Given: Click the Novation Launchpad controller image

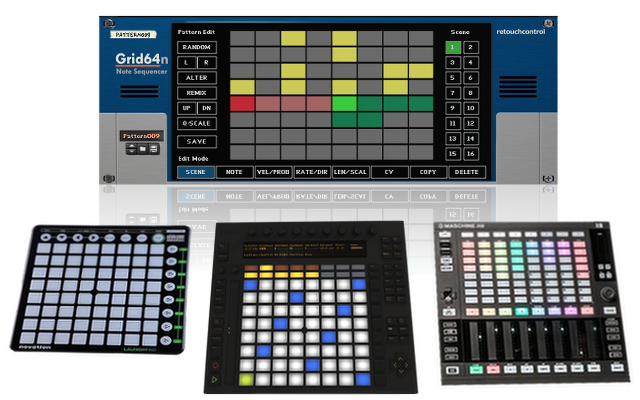Looking at the screenshot, I should point(99,289).
